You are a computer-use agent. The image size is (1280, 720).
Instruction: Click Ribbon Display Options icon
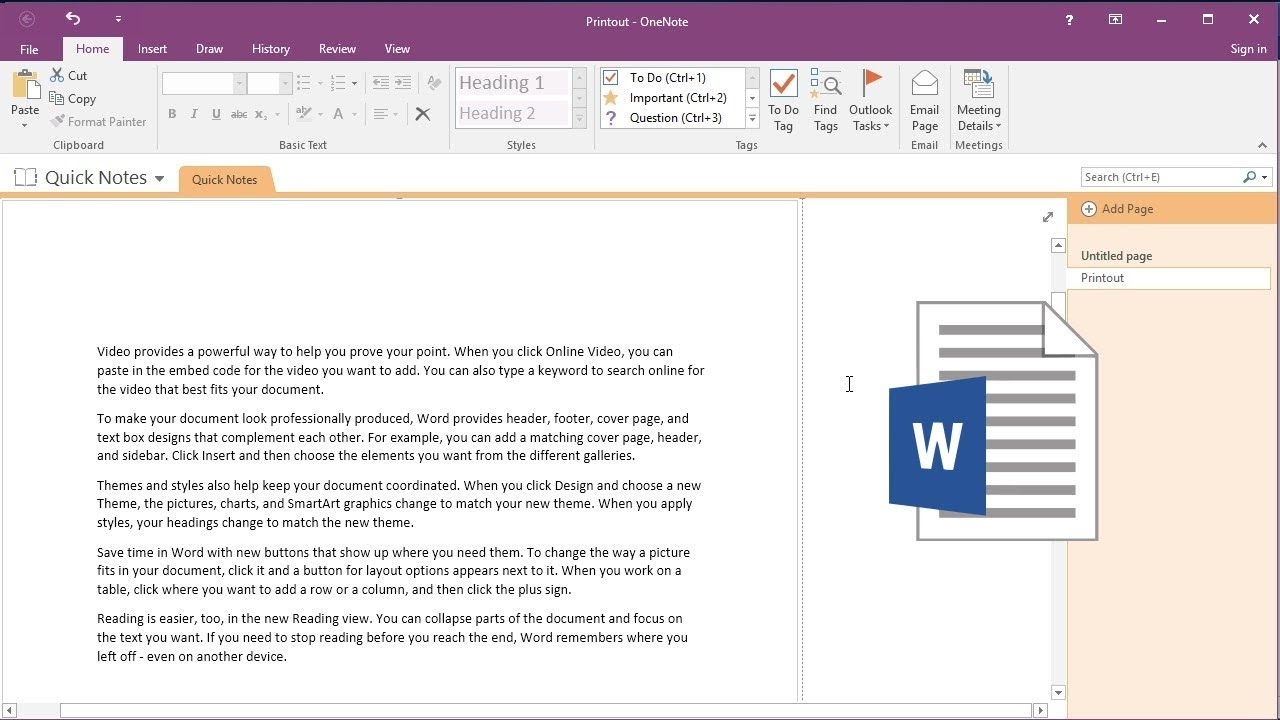click(1115, 19)
